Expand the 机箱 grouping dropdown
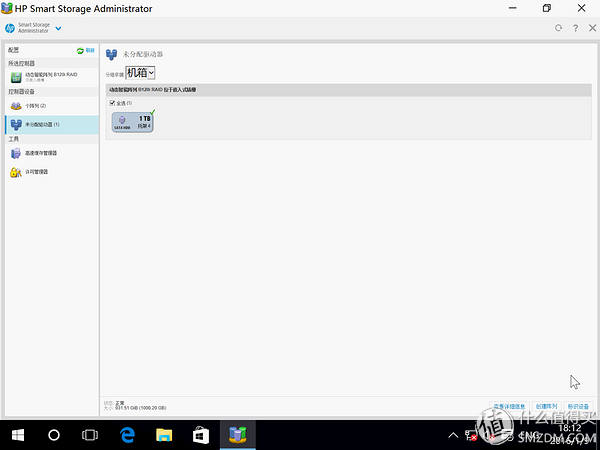 pyautogui.click(x=140, y=73)
